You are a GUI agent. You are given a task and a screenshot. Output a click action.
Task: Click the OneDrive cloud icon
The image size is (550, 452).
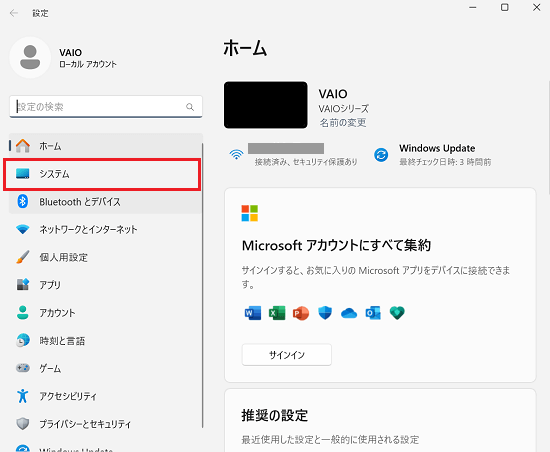(349, 313)
